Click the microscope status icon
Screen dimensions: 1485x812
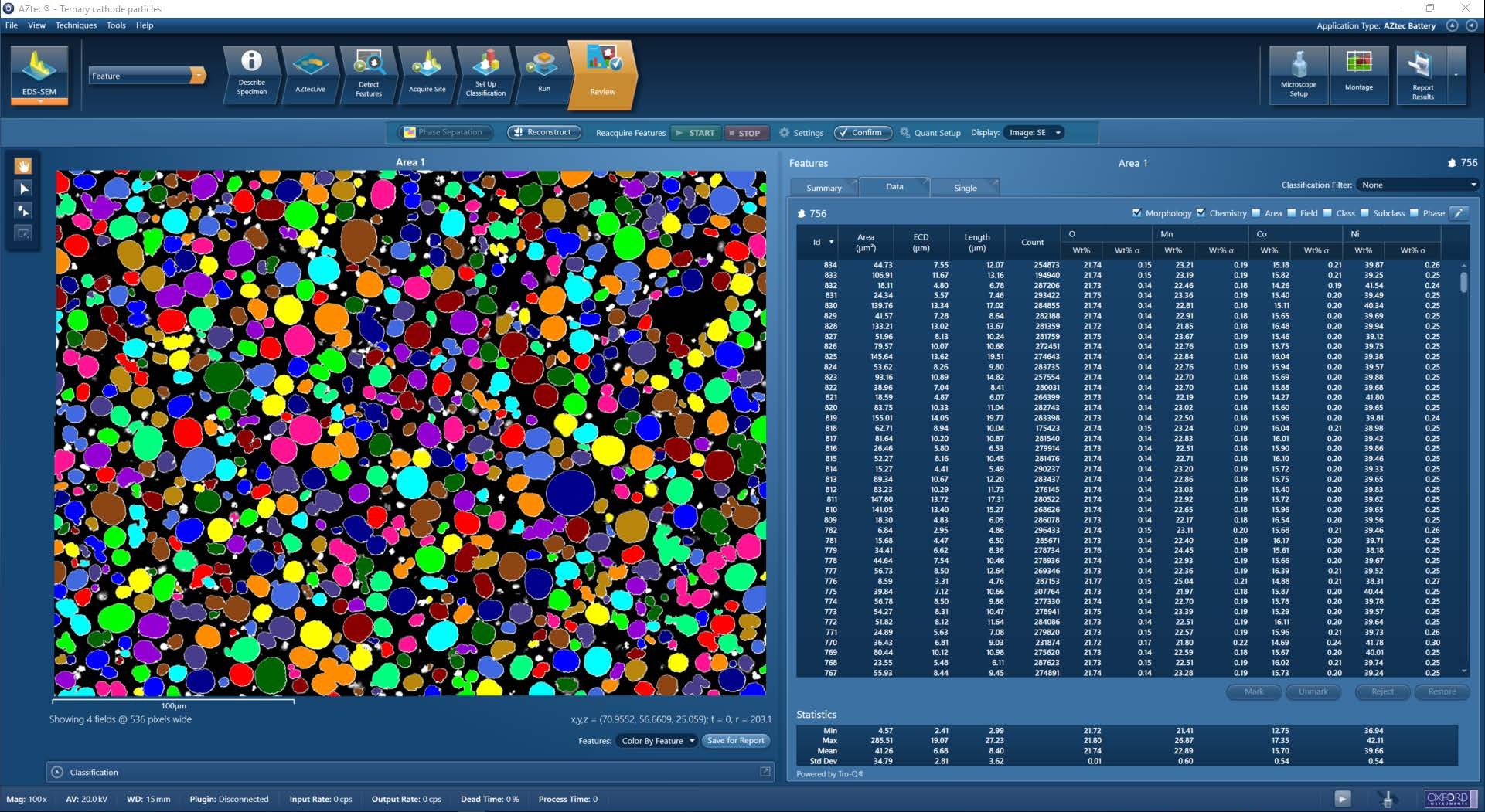1388,799
